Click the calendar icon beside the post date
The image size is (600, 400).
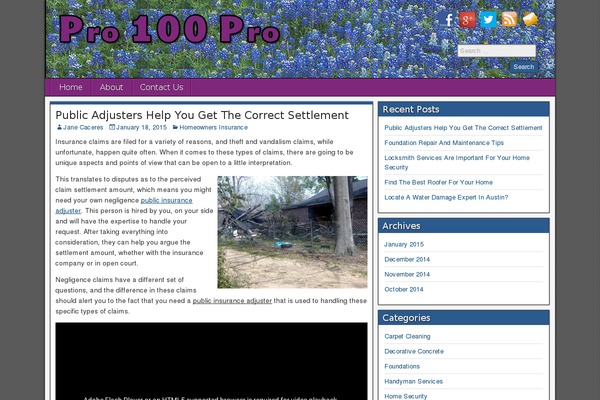pyautogui.click(x=112, y=127)
